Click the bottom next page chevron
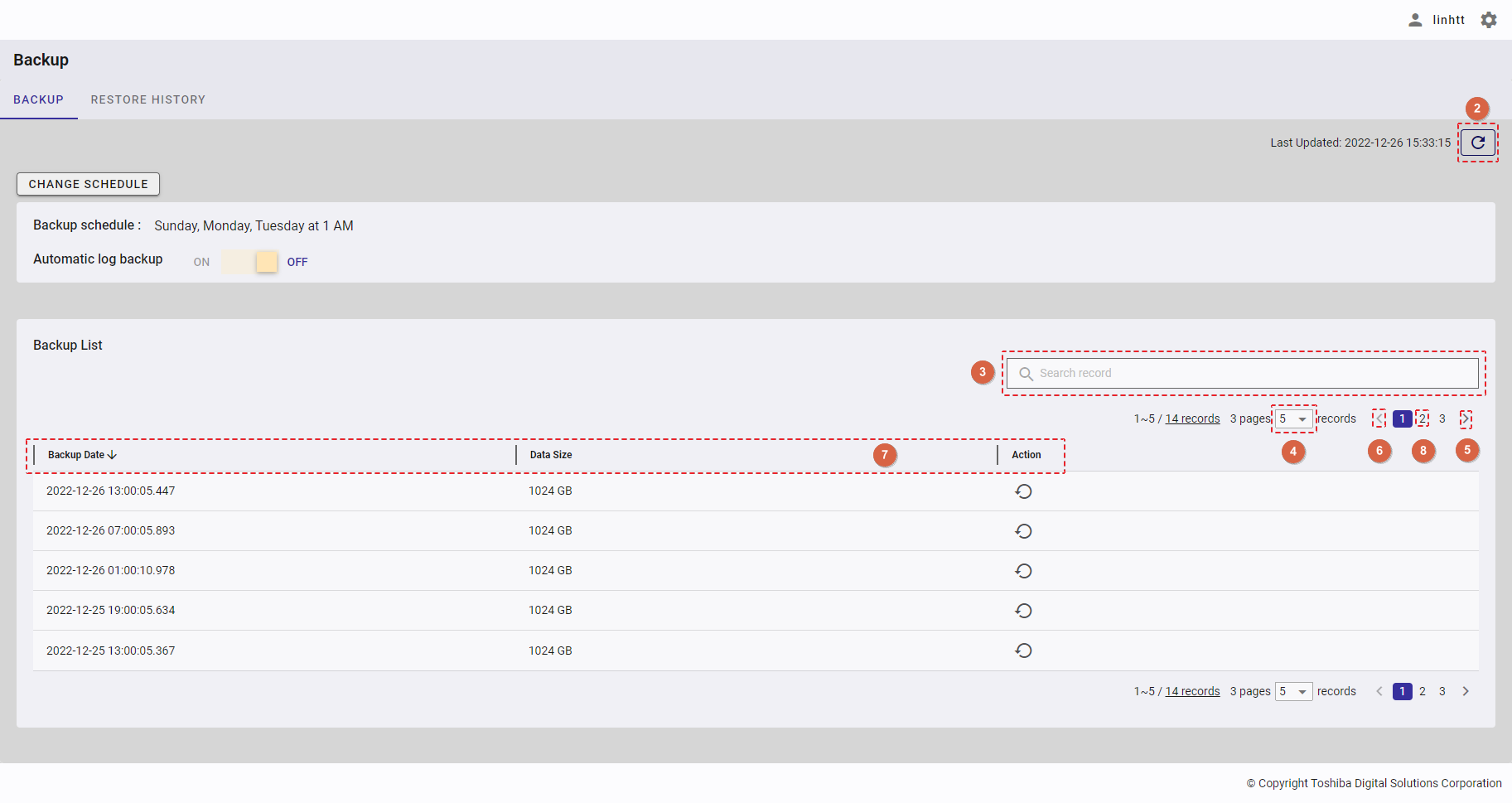The image size is (1512, 803). 1466,691
